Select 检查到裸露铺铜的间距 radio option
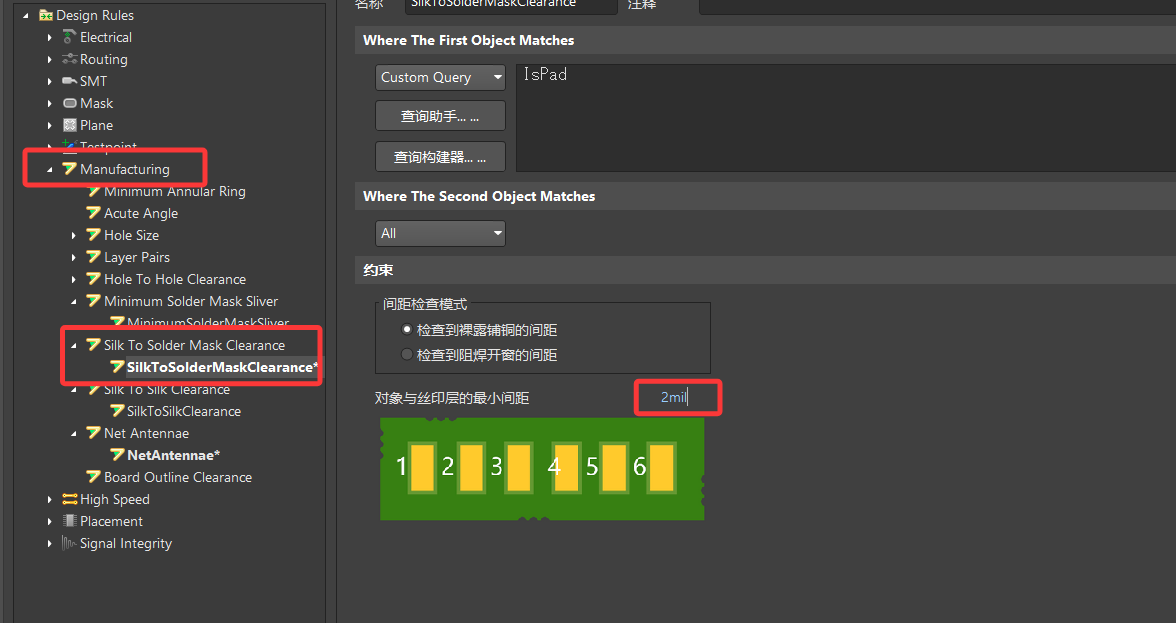Viewport: 1176px width, 623px height. [407, 330]
